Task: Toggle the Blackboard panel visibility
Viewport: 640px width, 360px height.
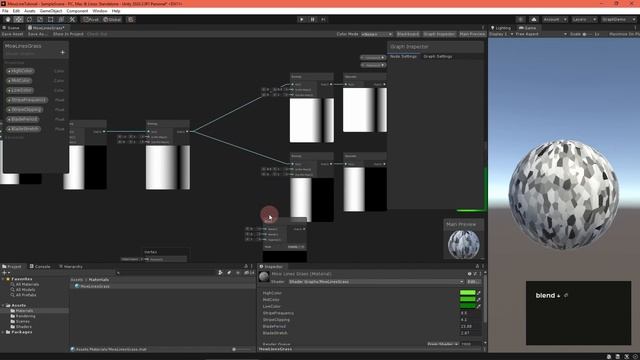Action: [408, 34]
